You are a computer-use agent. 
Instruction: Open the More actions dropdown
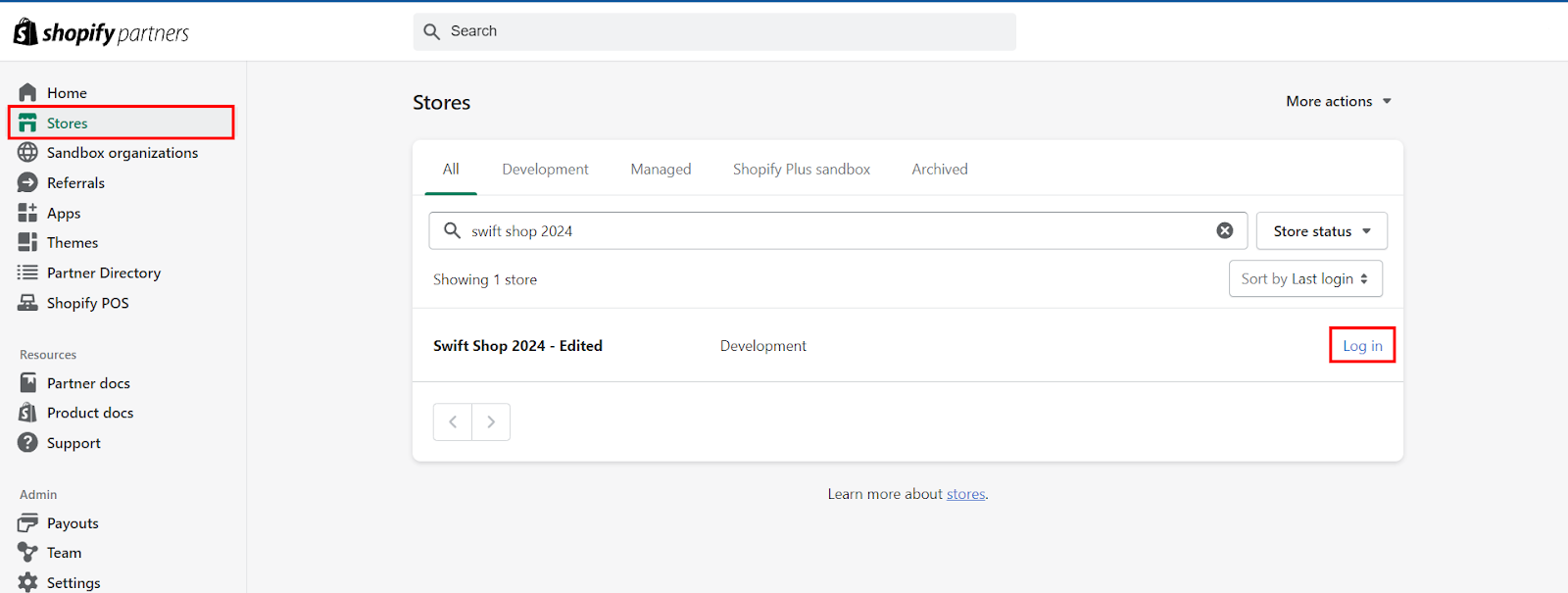(x=1339, y=101)
